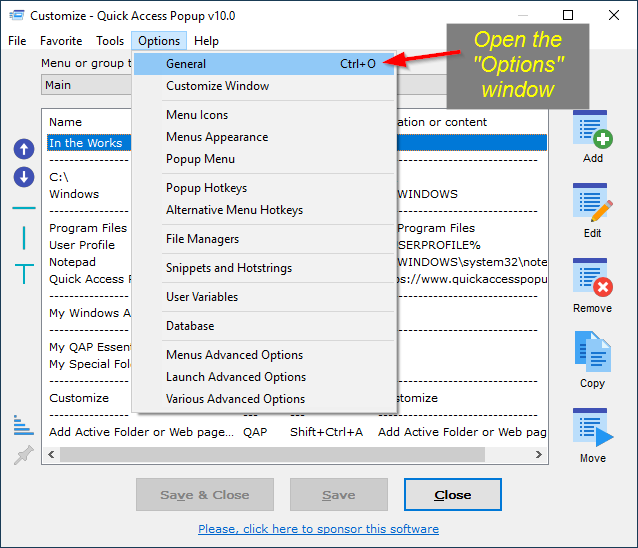Open the File menu
Screen dimensions: 638x548
[17, 41]
